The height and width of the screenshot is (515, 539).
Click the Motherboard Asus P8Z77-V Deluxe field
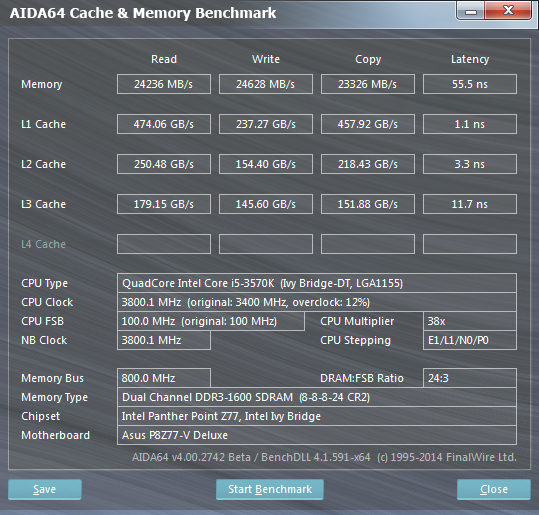317,435
